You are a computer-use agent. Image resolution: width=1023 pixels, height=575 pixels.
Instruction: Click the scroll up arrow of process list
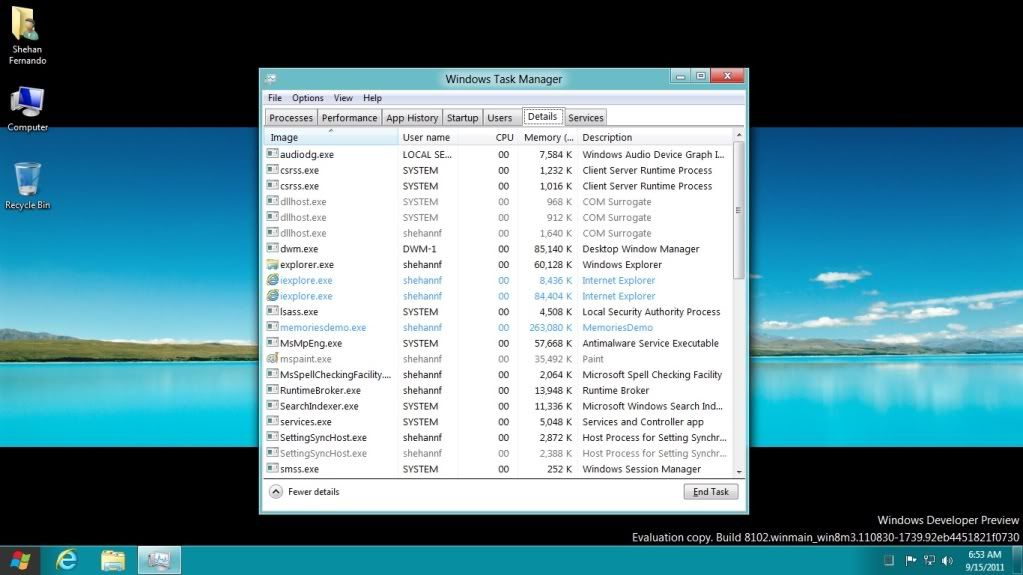pos(739,135)
